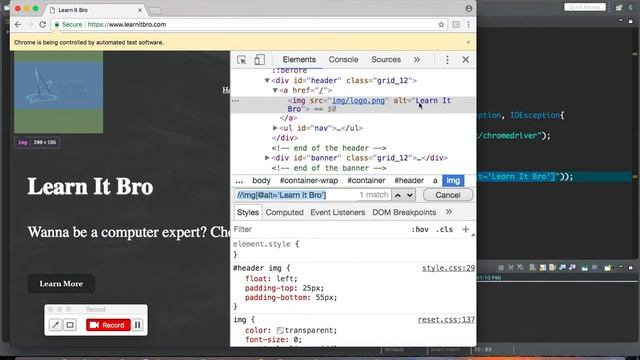Click the ellipsis beside the img row

point(236,101)
